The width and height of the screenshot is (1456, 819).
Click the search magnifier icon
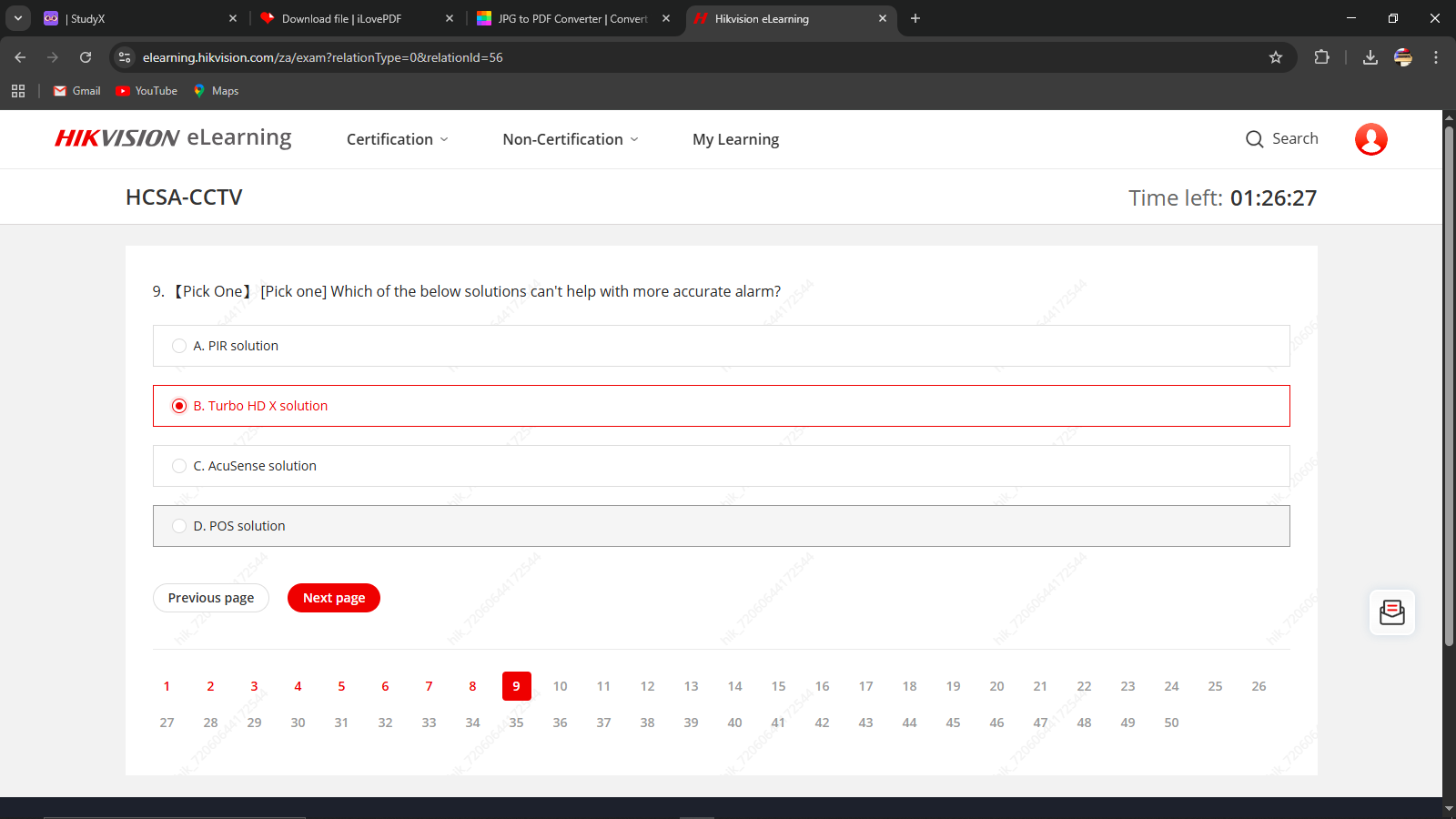coord(1254,139)
